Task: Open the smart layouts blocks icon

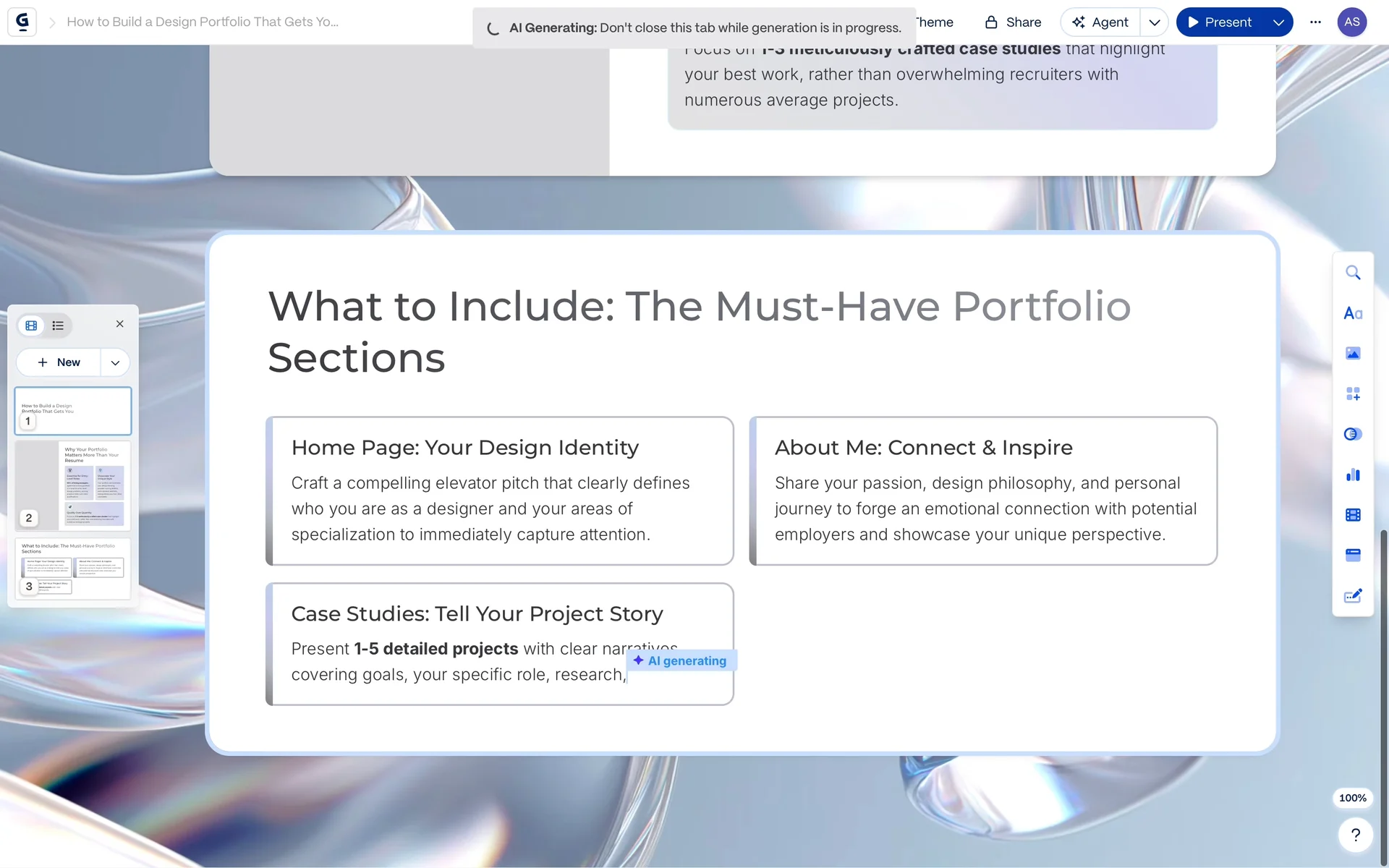Action: point(1352,394)
